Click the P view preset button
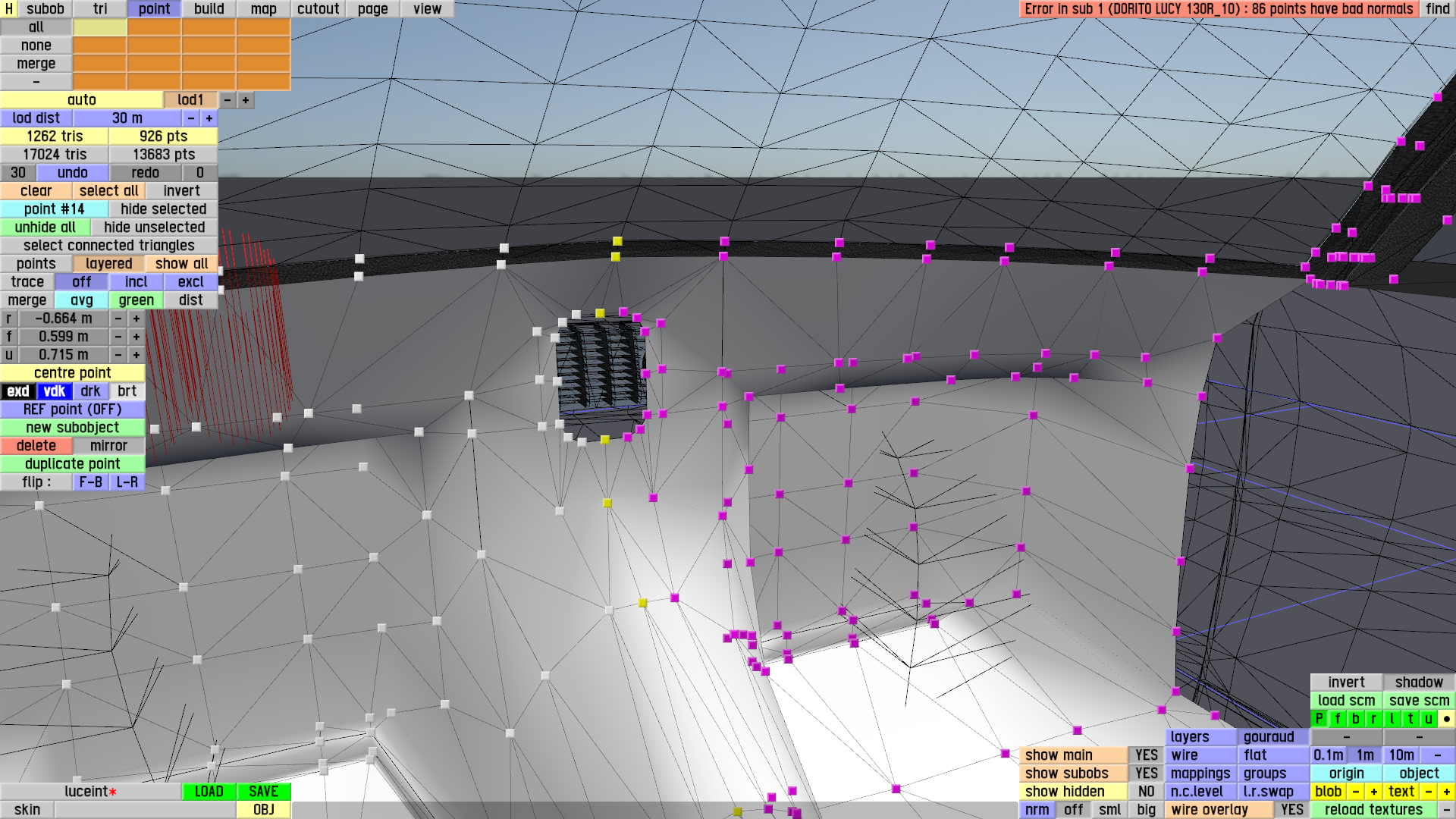Viewport: 1456px width, 819px height. tap(1319, 719)
